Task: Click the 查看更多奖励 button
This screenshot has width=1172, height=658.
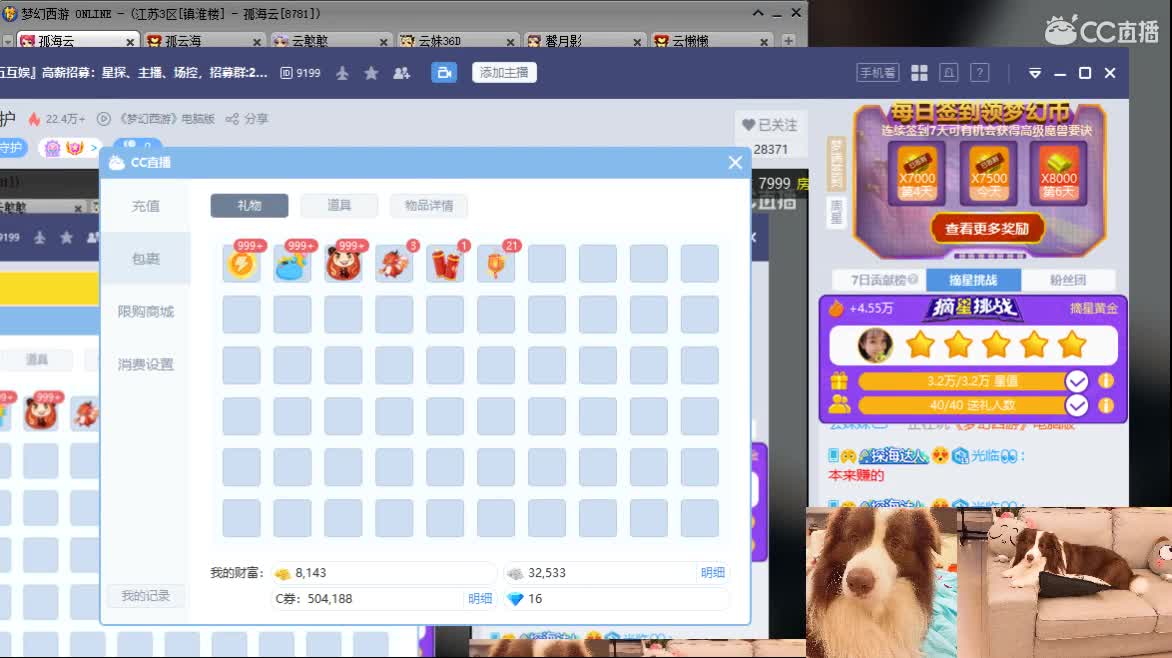Action: tap(987, 229)
